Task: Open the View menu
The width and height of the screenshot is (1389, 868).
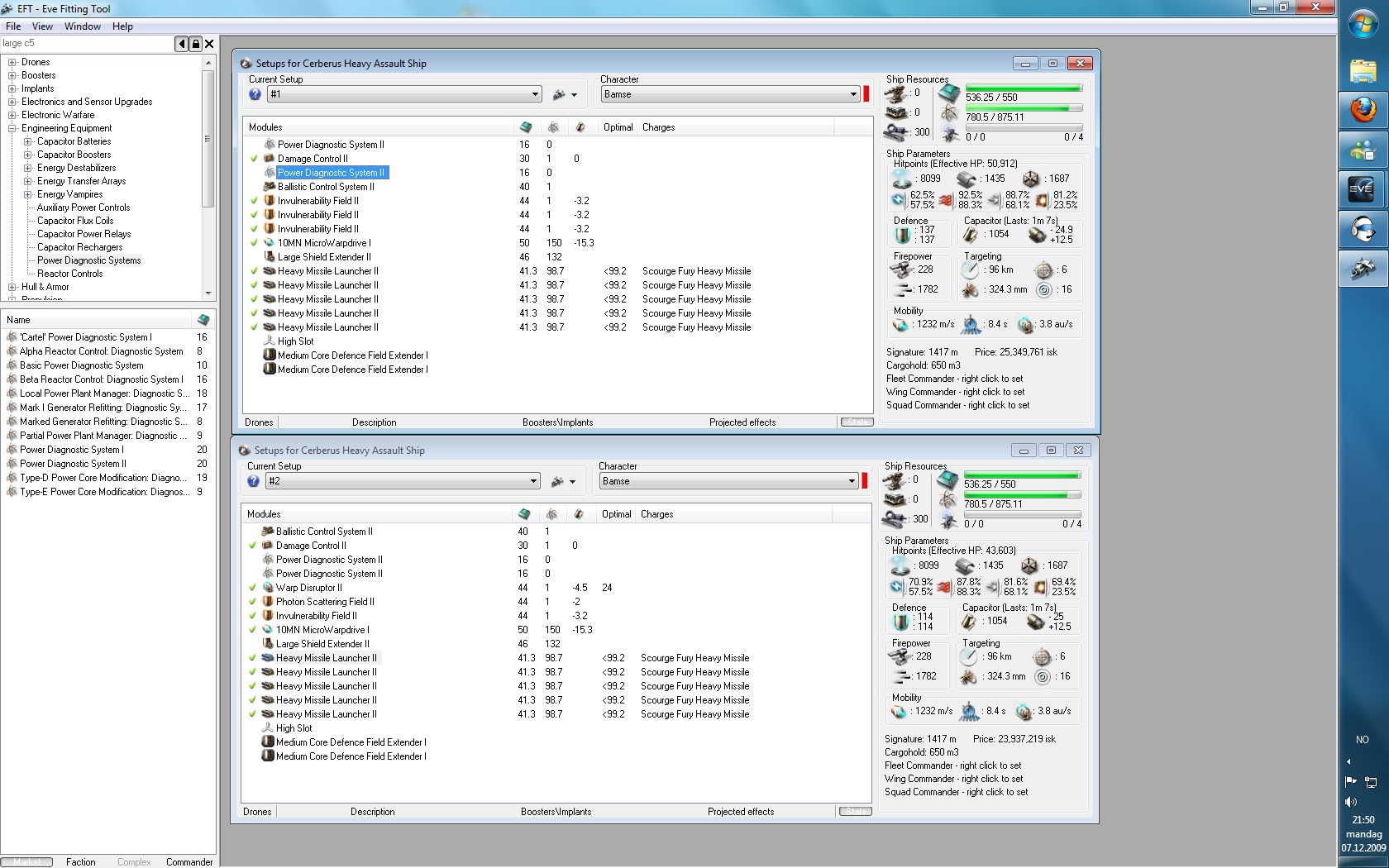Action: 42,26
